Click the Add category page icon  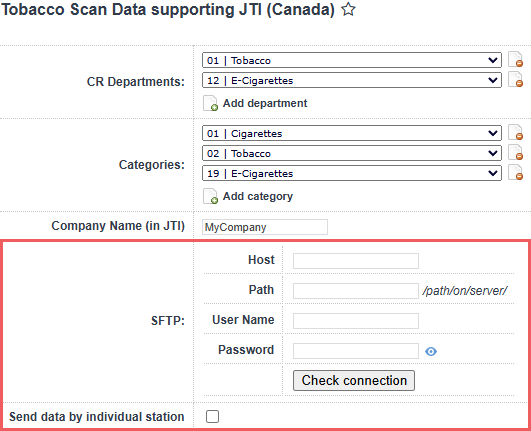(x=210, y=196)
